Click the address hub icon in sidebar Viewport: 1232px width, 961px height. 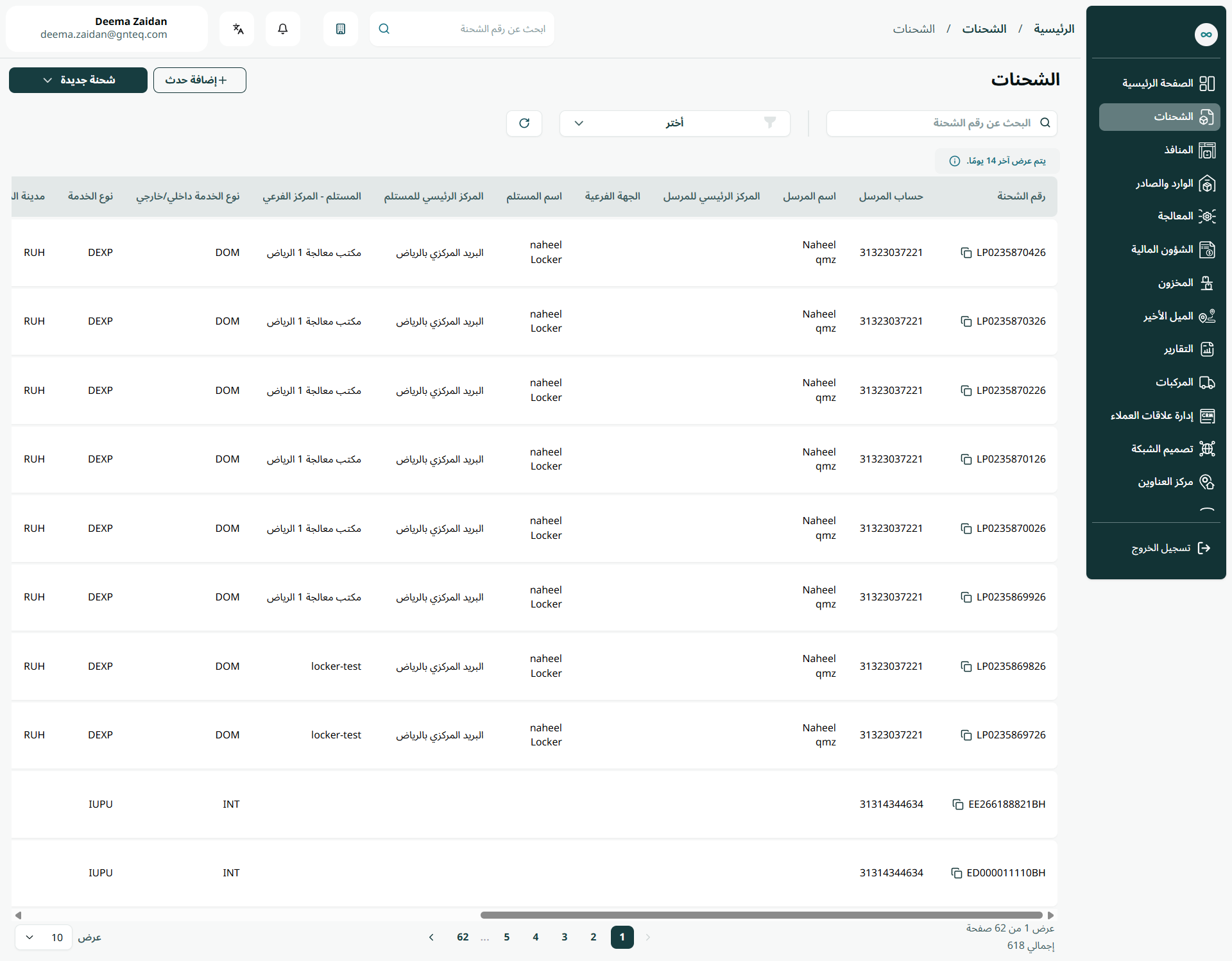1207,482
